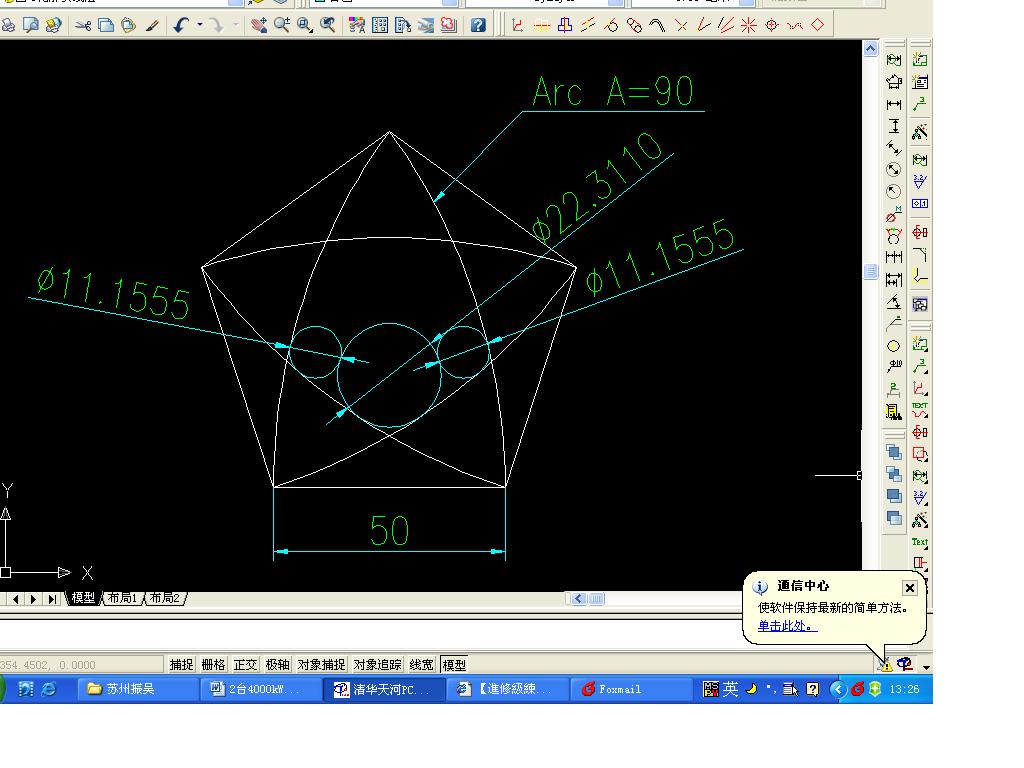The image size is (1024, 768).
Task: Click the Bring to Front draw order icon
Action: click(894, 452)
